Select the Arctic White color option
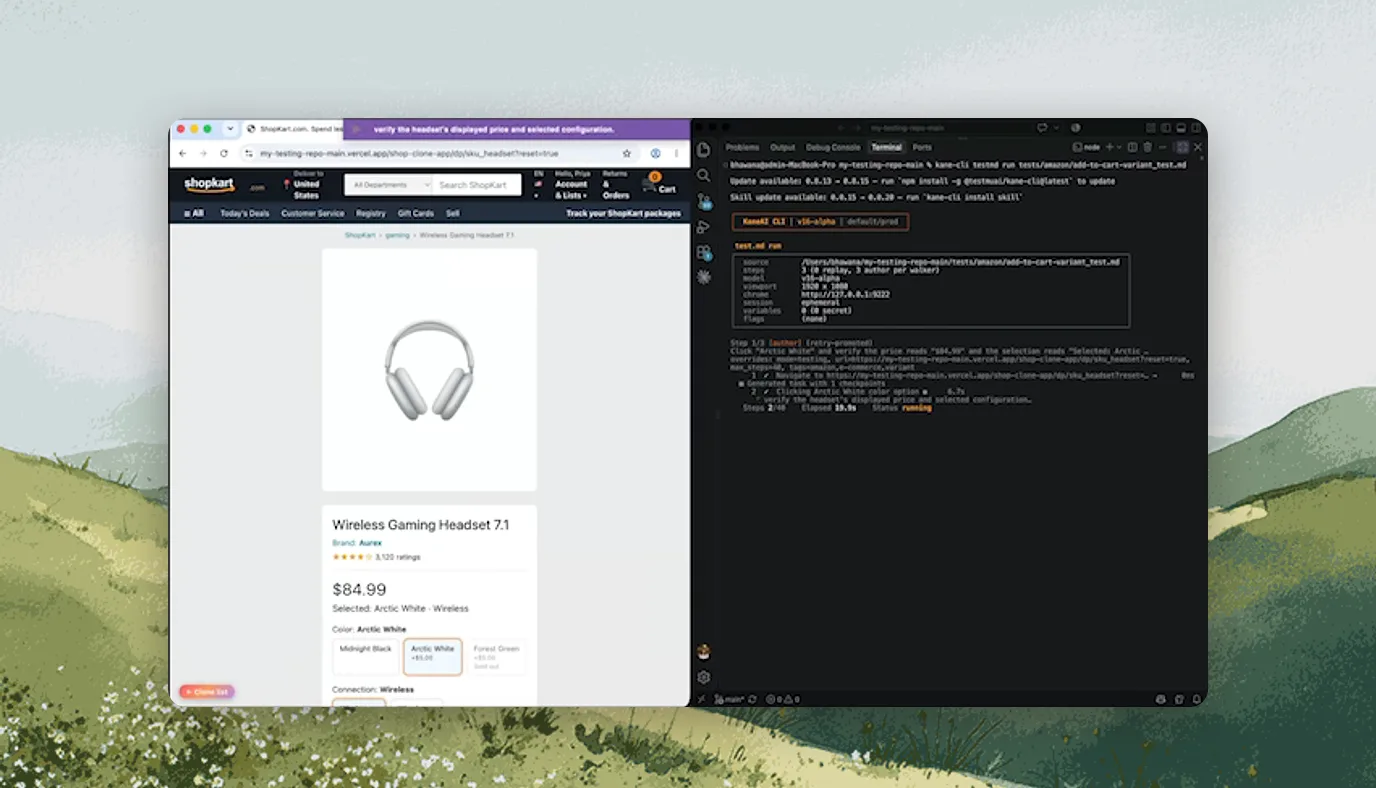 tap(432, 656)
